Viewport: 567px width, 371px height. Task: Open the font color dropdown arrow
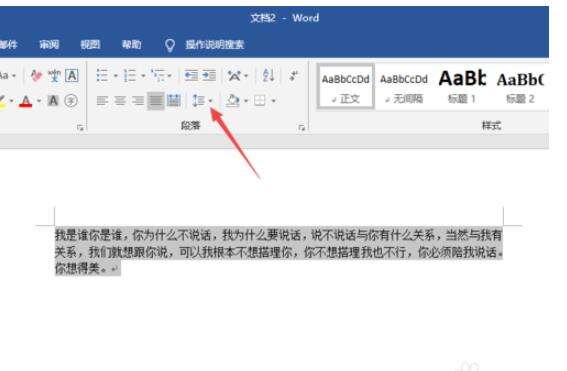(39, 101)
